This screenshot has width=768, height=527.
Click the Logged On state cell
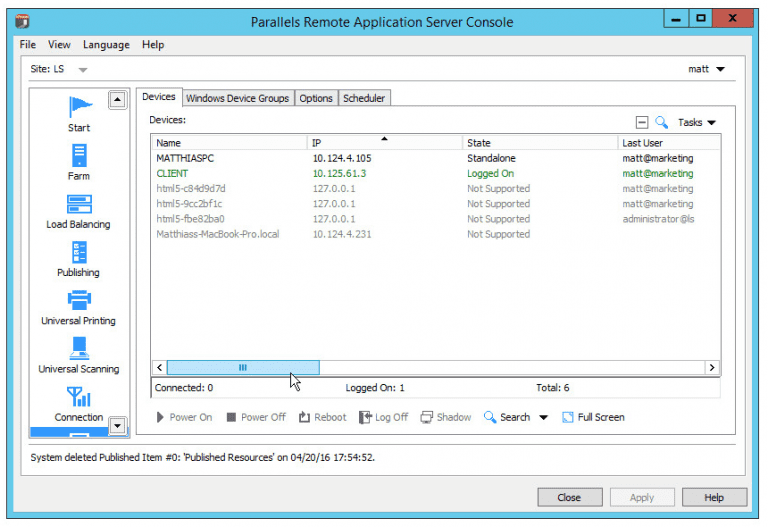click(x=490, y=173)
